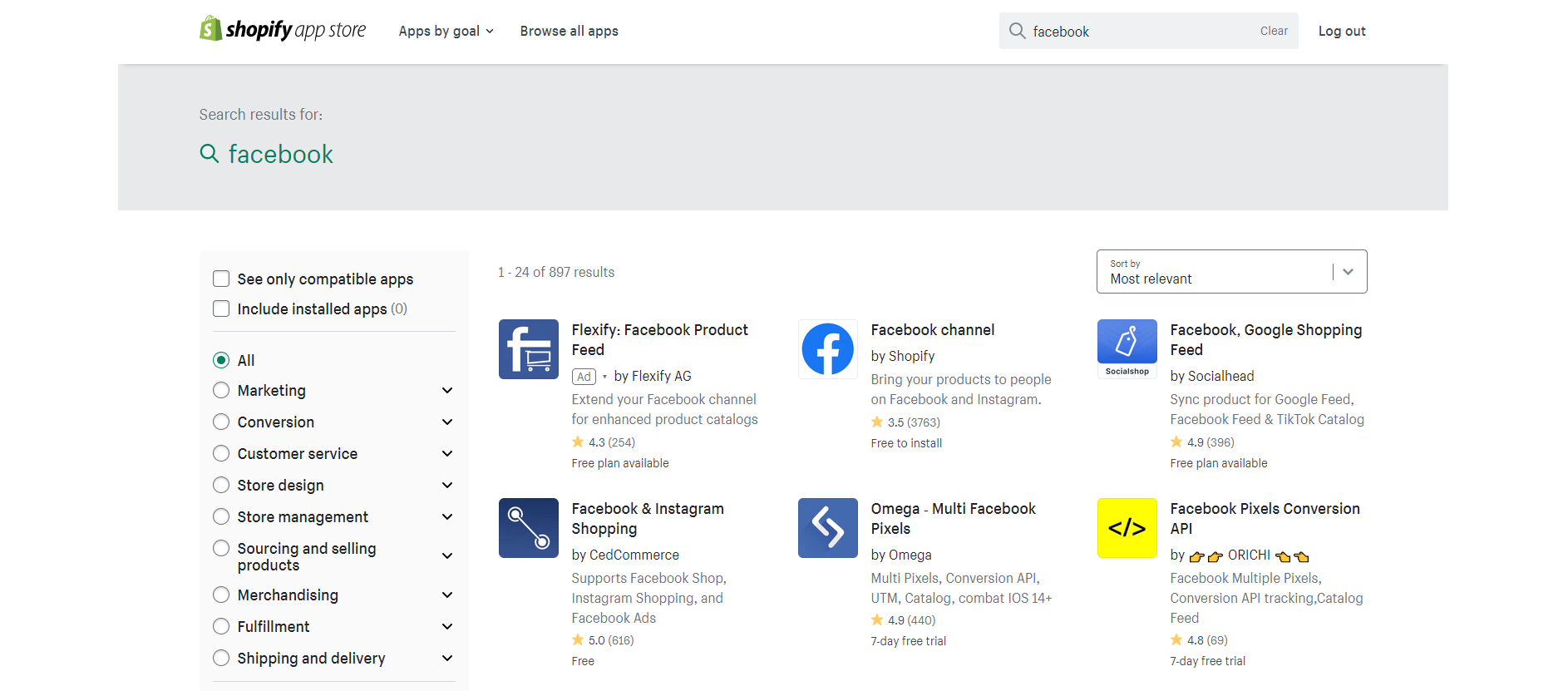Open the Flexify Facebook Product Feed app icon
This screenshot has height=691, width=1568.
click(x=529, y=349)
